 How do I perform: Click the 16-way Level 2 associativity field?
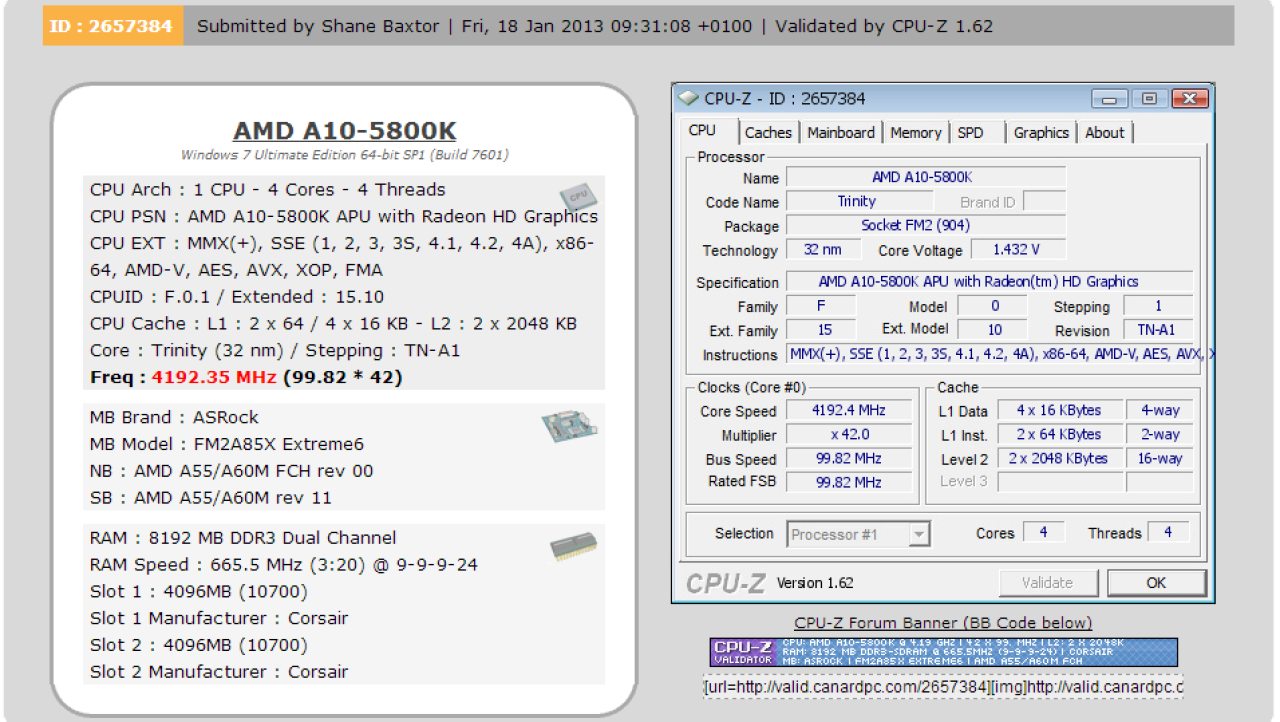coord(1159,458)
